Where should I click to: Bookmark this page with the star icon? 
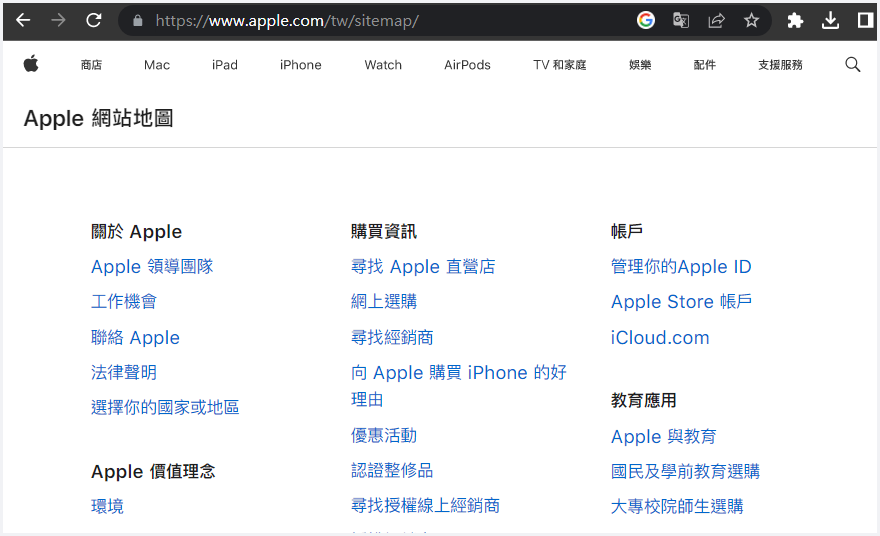click(751, 21)
